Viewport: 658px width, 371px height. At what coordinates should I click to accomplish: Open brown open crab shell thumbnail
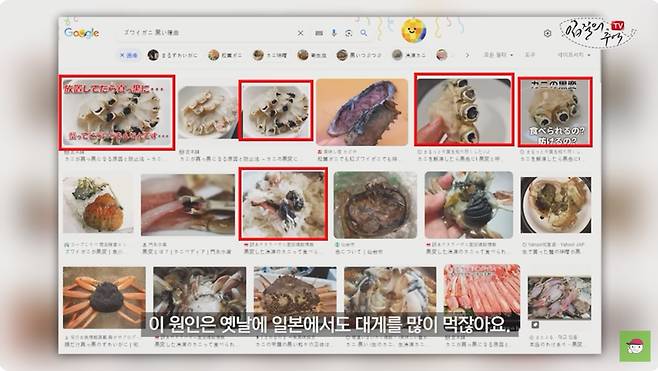point(376,205)
